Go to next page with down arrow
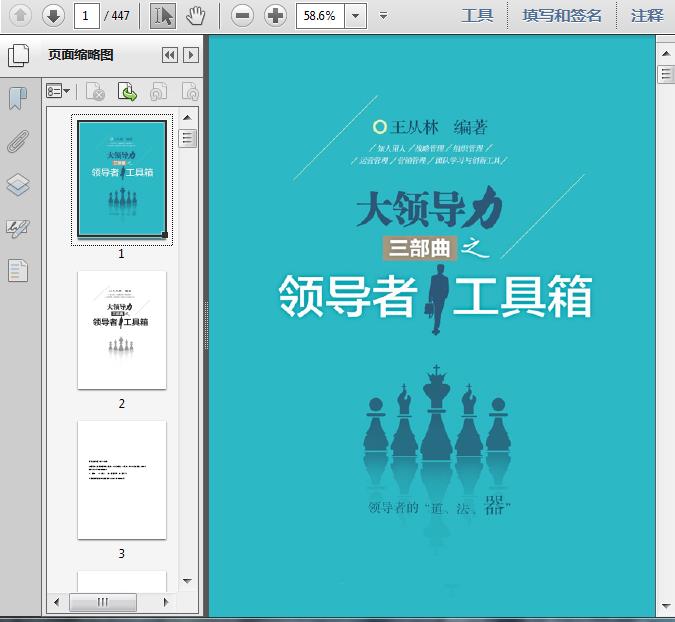This screenshot has height=622, width=675. 53,16
